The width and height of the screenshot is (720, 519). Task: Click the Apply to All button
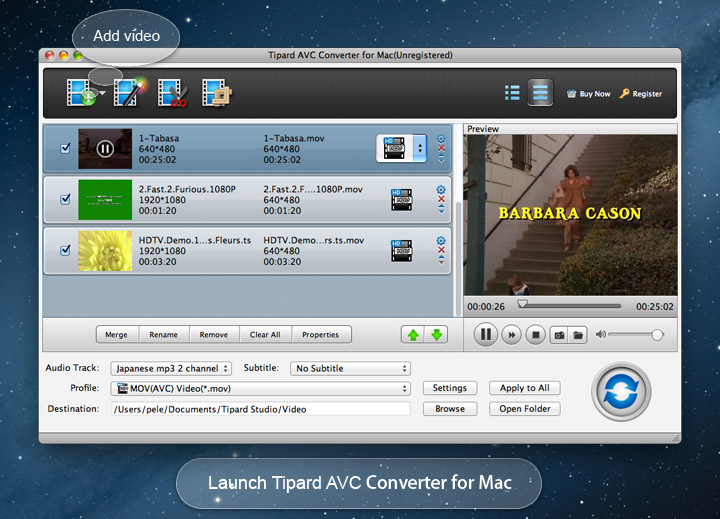[524, 388]
